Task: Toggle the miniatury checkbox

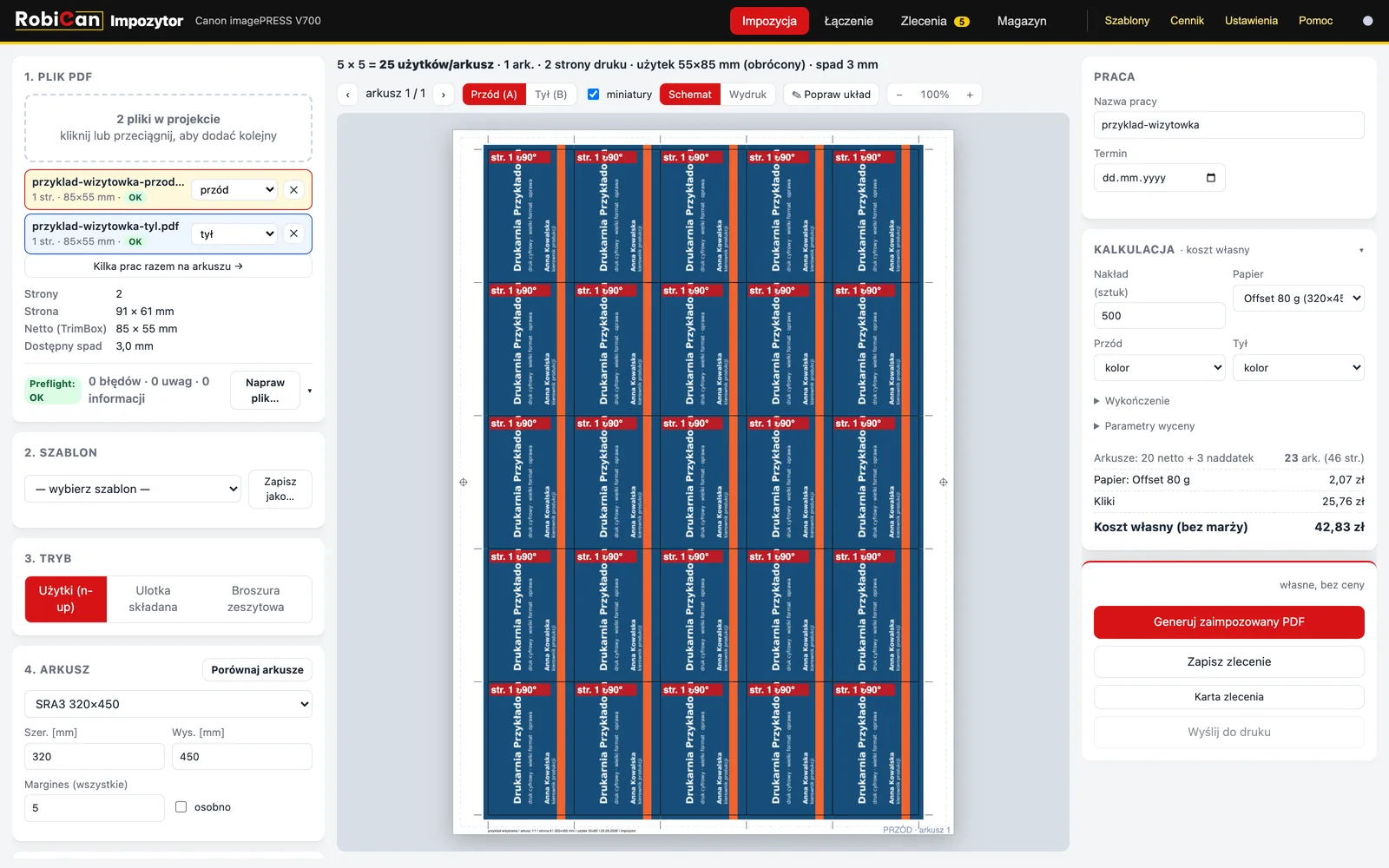Action: pyautogui.click(x=594, y=95)
